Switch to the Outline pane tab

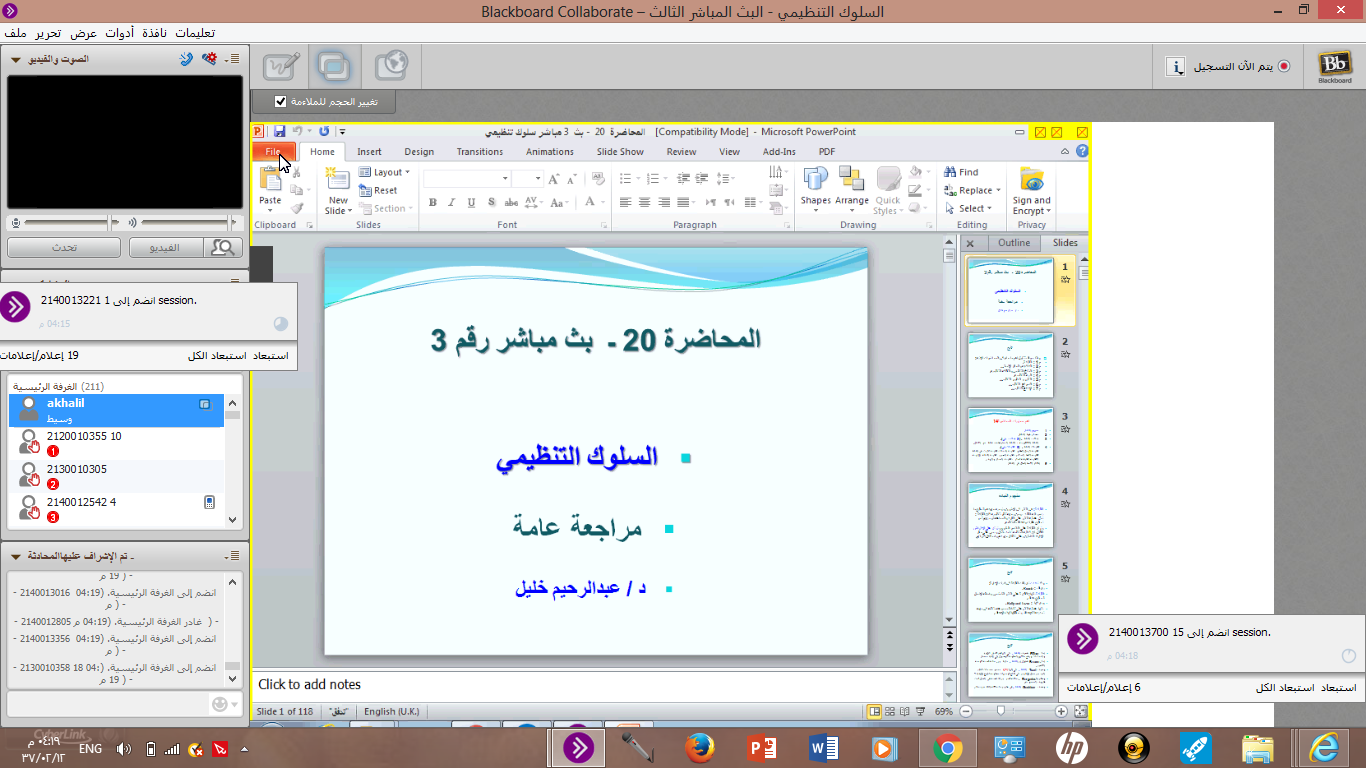pyautogui.click(x=1013, y=243)
